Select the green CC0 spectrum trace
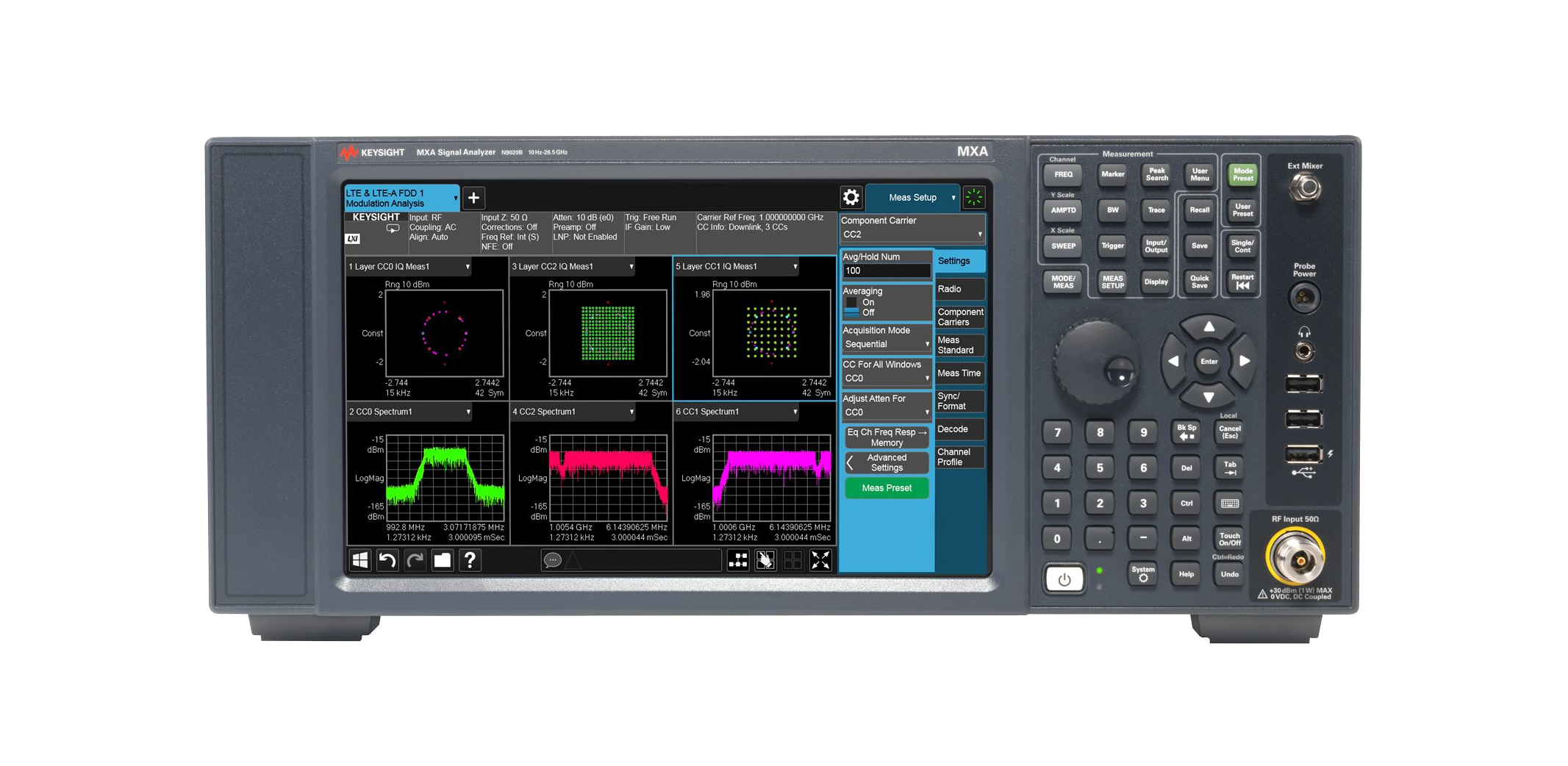Image resolution: width=1568 pixels, height=766 pixels. (445, 478)
